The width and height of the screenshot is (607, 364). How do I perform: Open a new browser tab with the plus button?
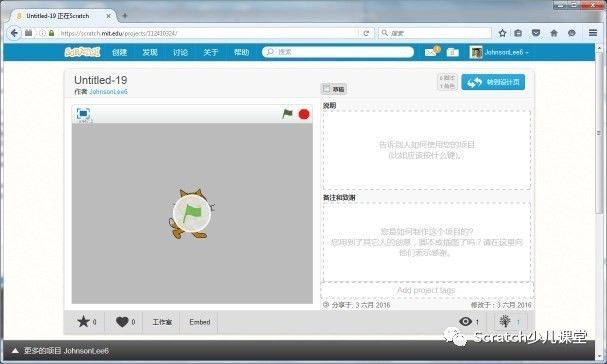click(x=125, y=16)
